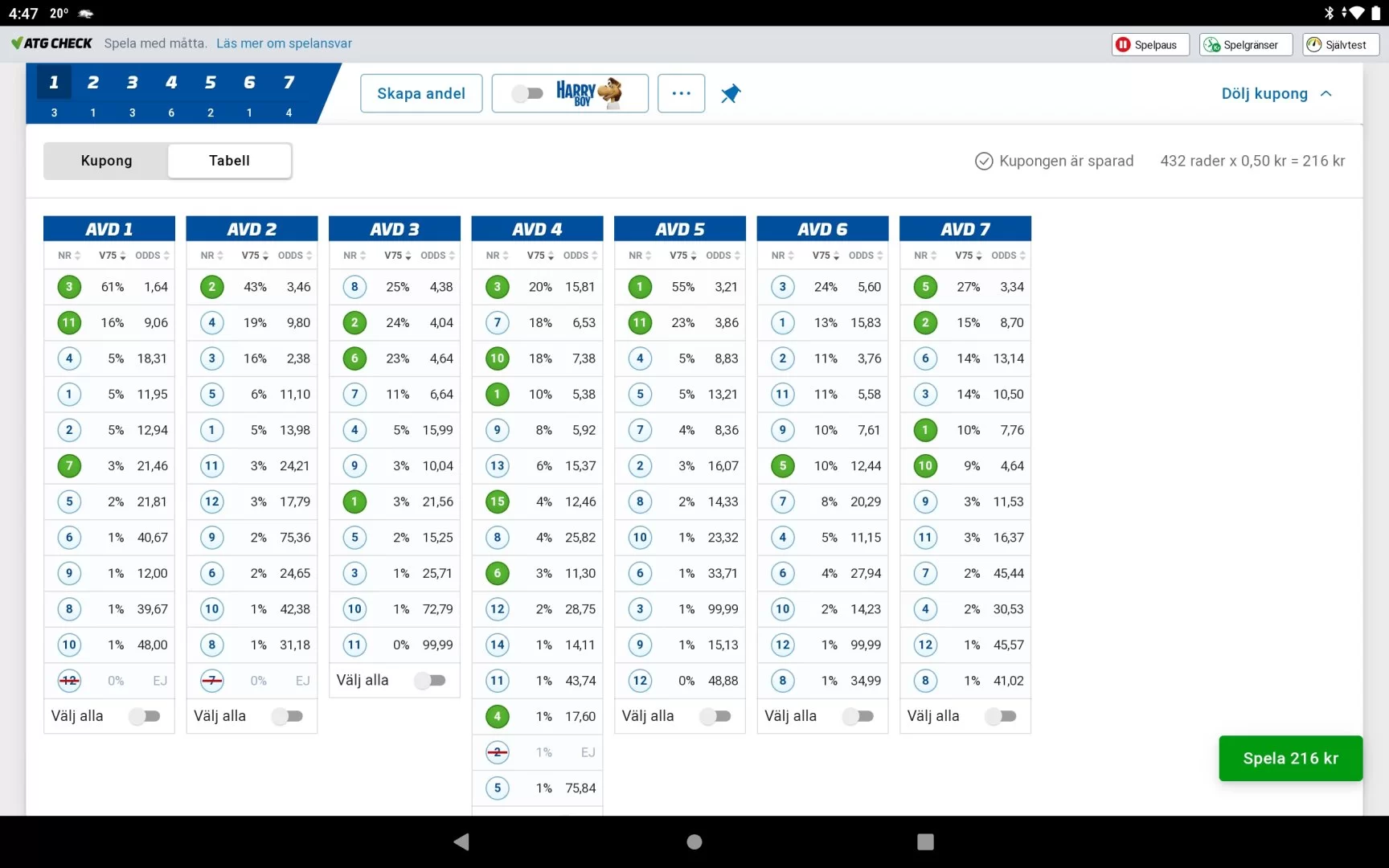Screen dimensions: 1389x868
Task: Switch to the Tabell tab
Action: 229,161
